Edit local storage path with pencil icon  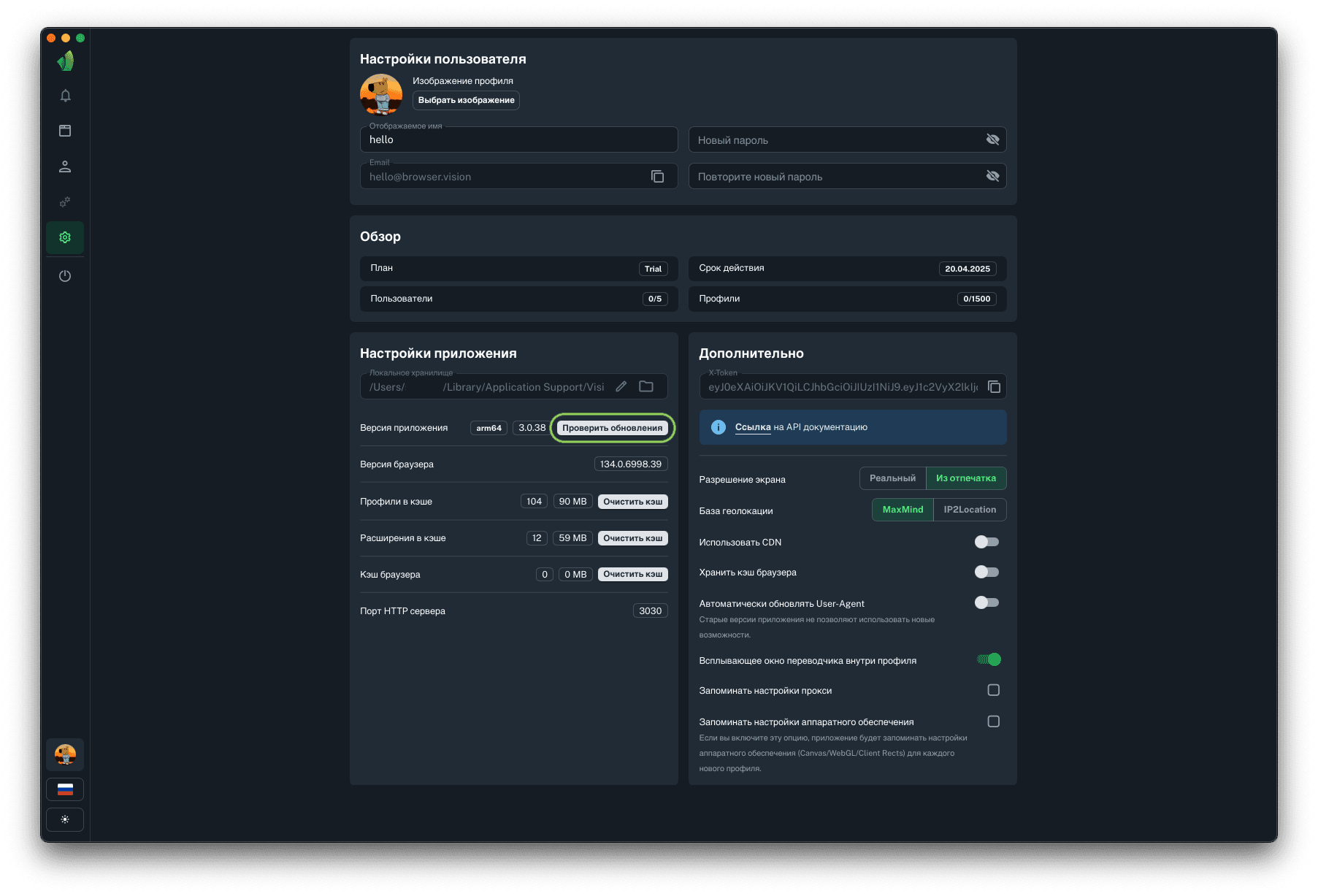click(x=621, y=387)
